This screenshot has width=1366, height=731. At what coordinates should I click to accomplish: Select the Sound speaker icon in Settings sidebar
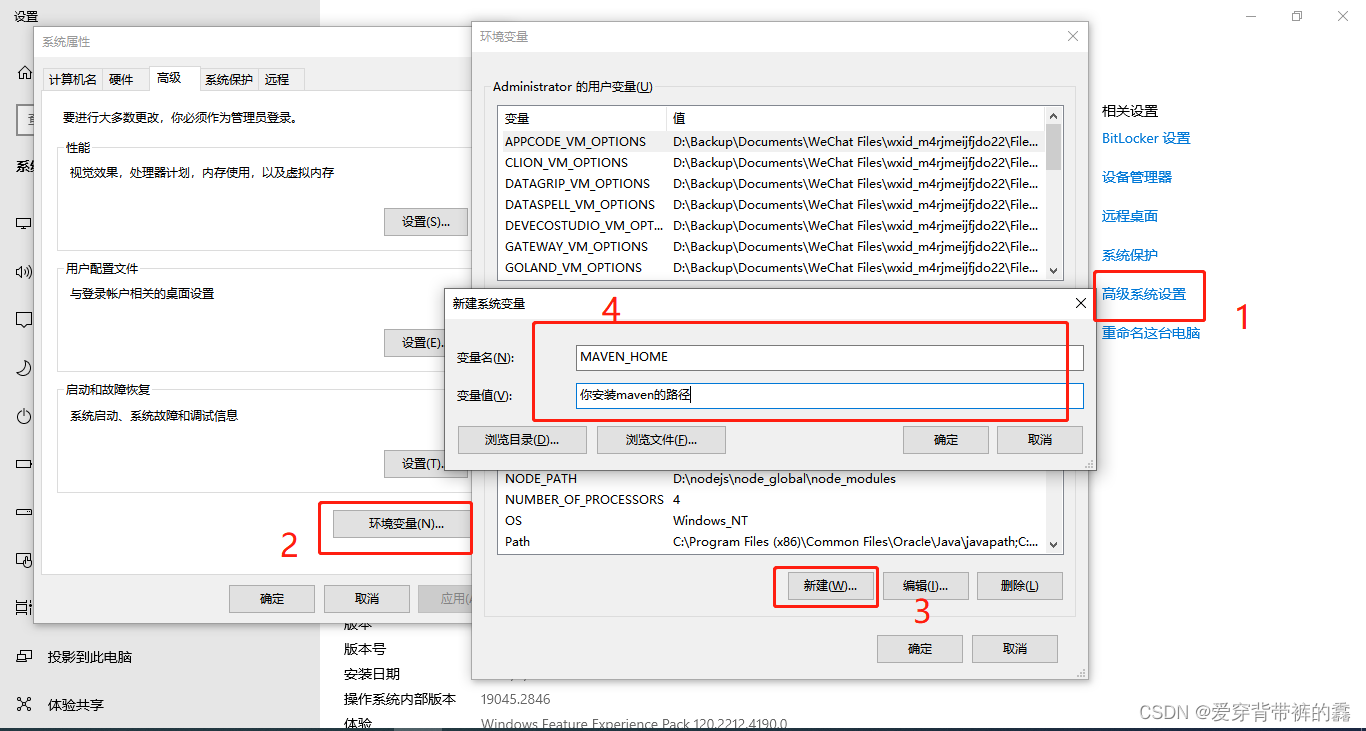[24, 272]
